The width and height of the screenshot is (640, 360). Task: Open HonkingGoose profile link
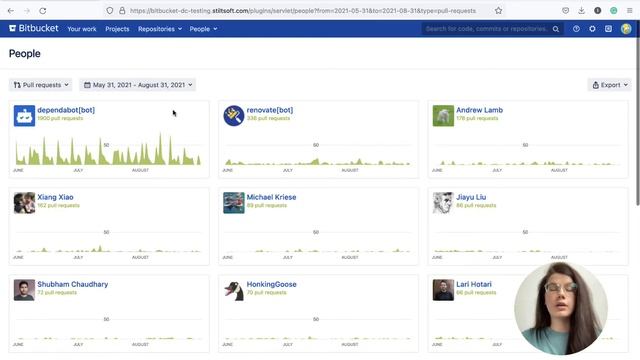point(271,284)
